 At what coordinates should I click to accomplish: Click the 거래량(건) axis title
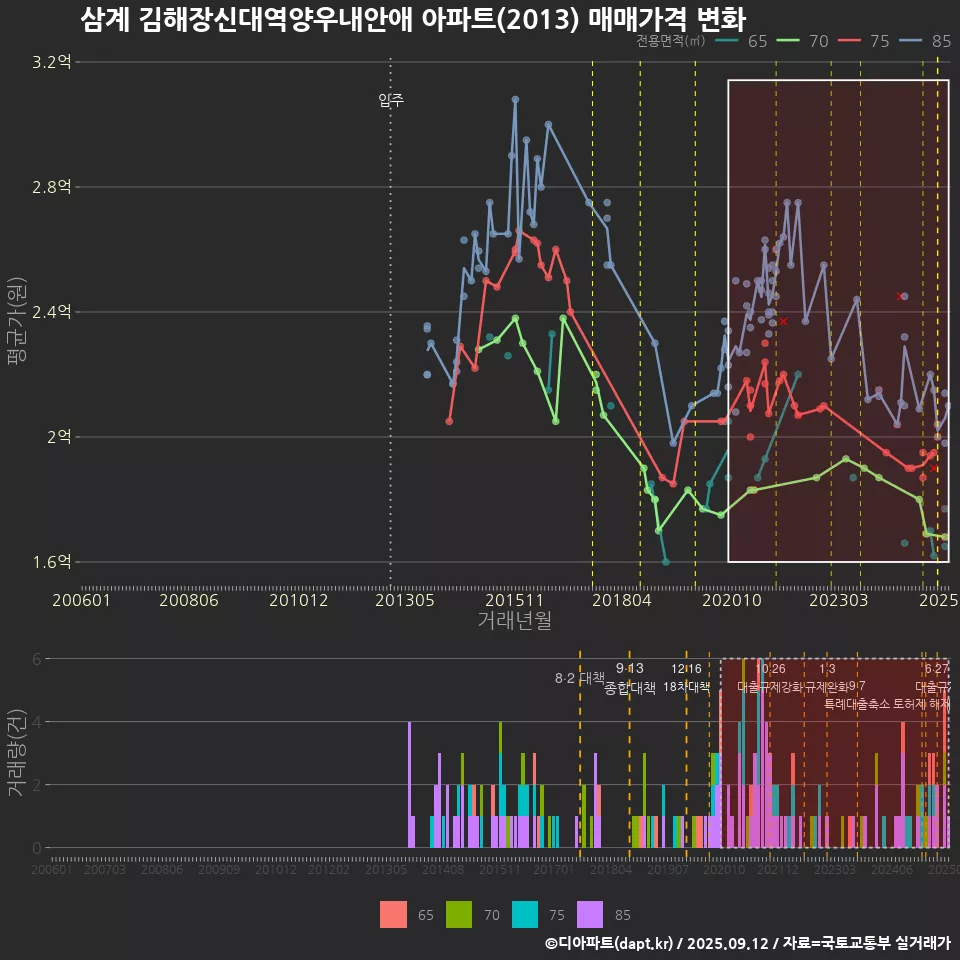click(x=17, y=753)
